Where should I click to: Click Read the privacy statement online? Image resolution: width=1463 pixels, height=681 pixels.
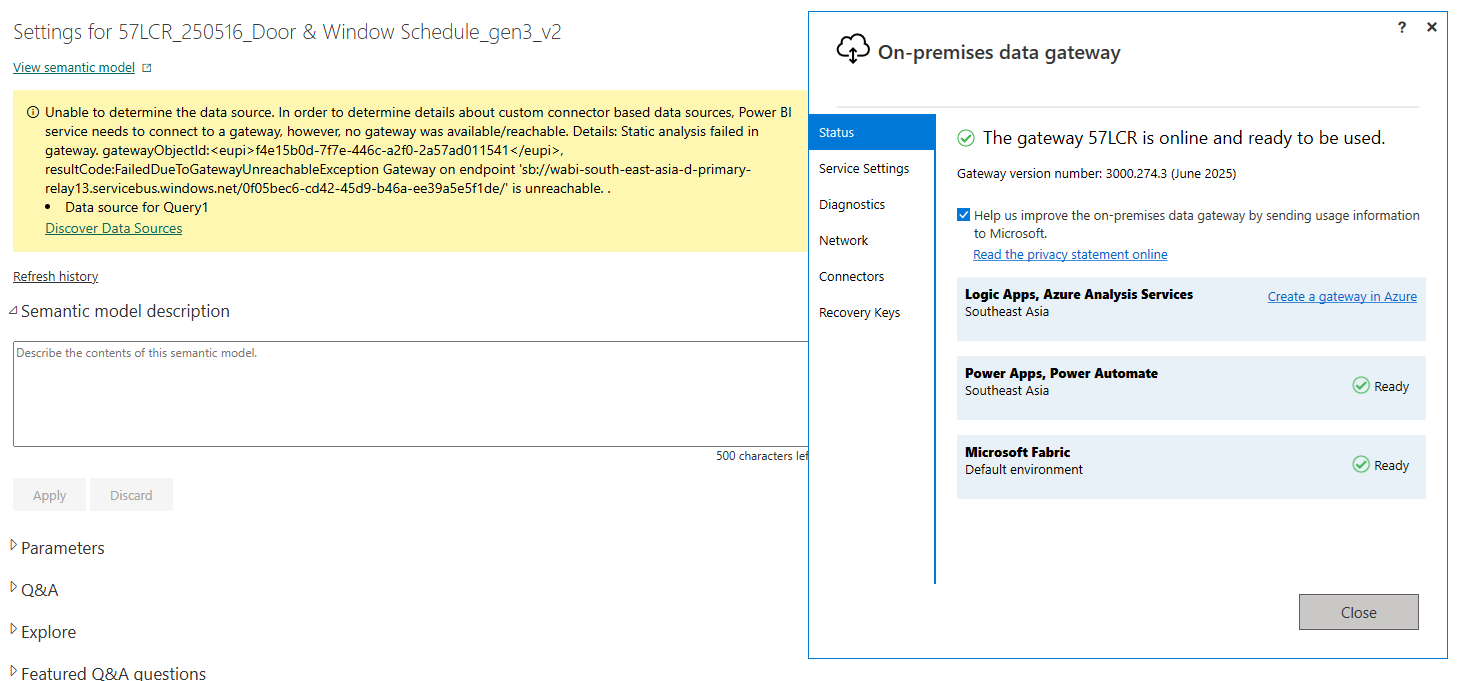click(x=1070, y=254)
